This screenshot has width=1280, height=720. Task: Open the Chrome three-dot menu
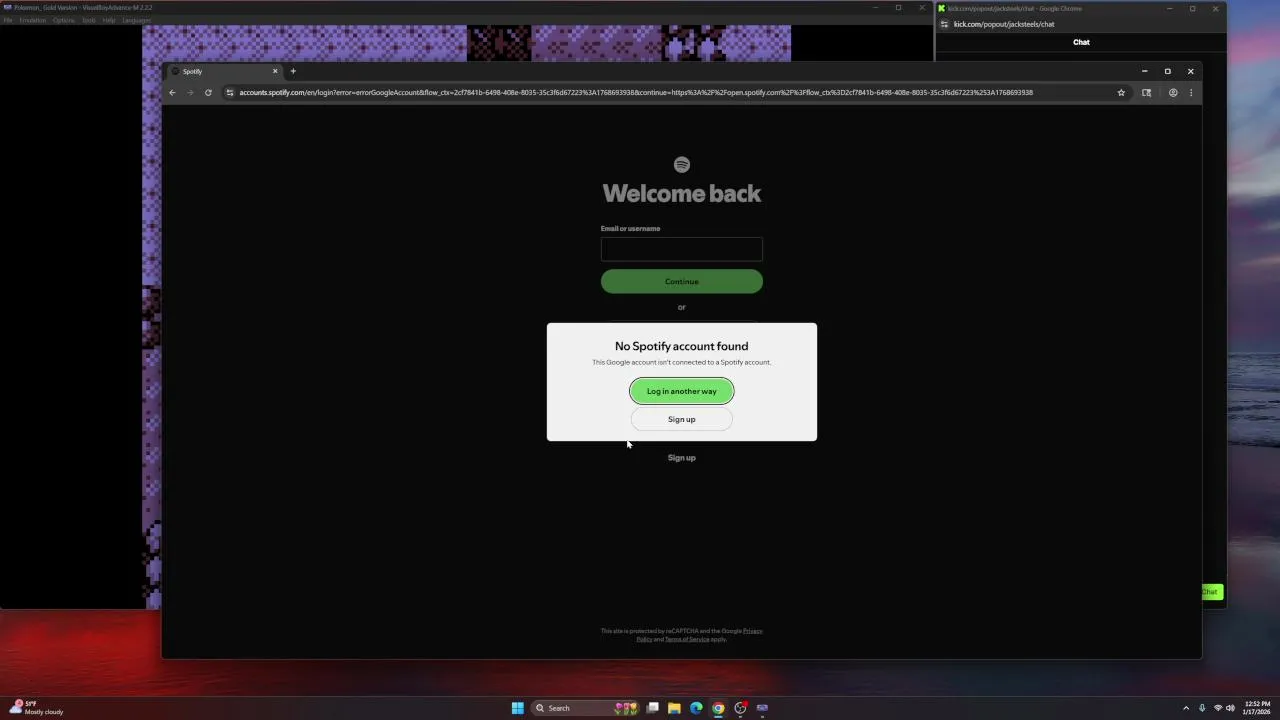[1190, 92]
